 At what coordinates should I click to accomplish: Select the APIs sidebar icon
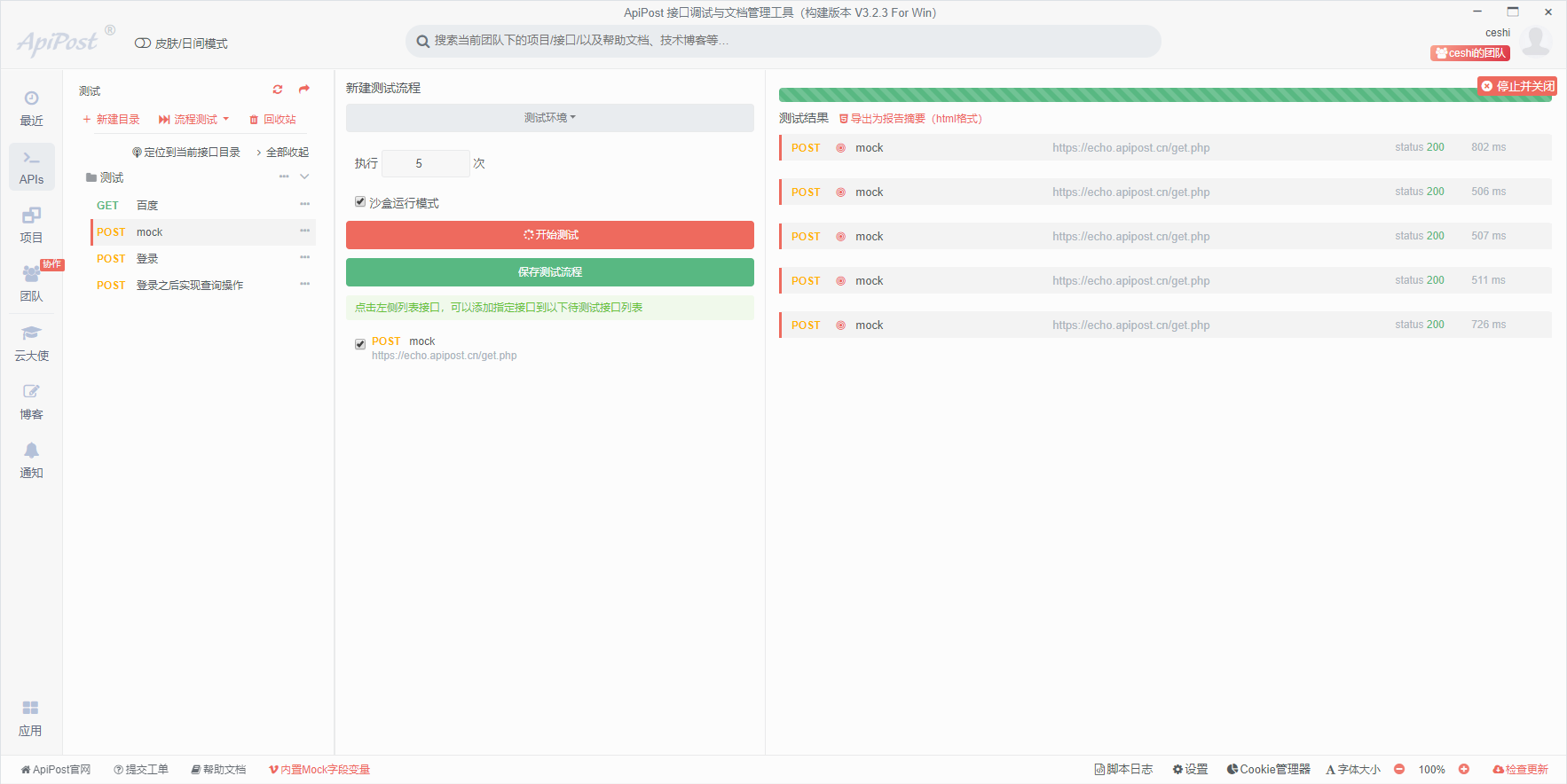pyautogui.click(x=31, y=167)
